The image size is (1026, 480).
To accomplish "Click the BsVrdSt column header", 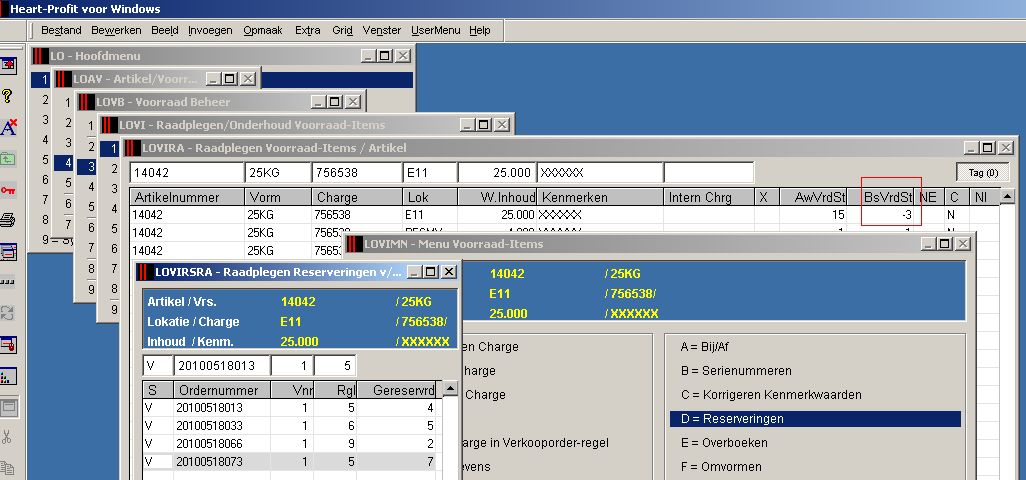I will click(x=881, y=197).
